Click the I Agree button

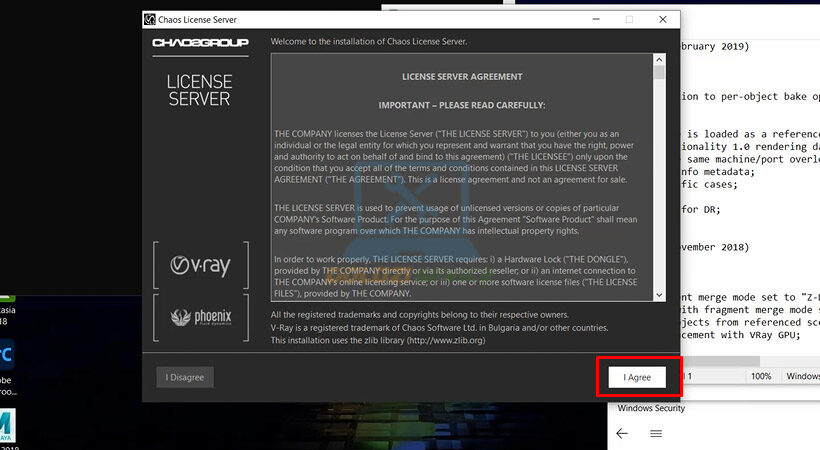(x=637, y=377)
